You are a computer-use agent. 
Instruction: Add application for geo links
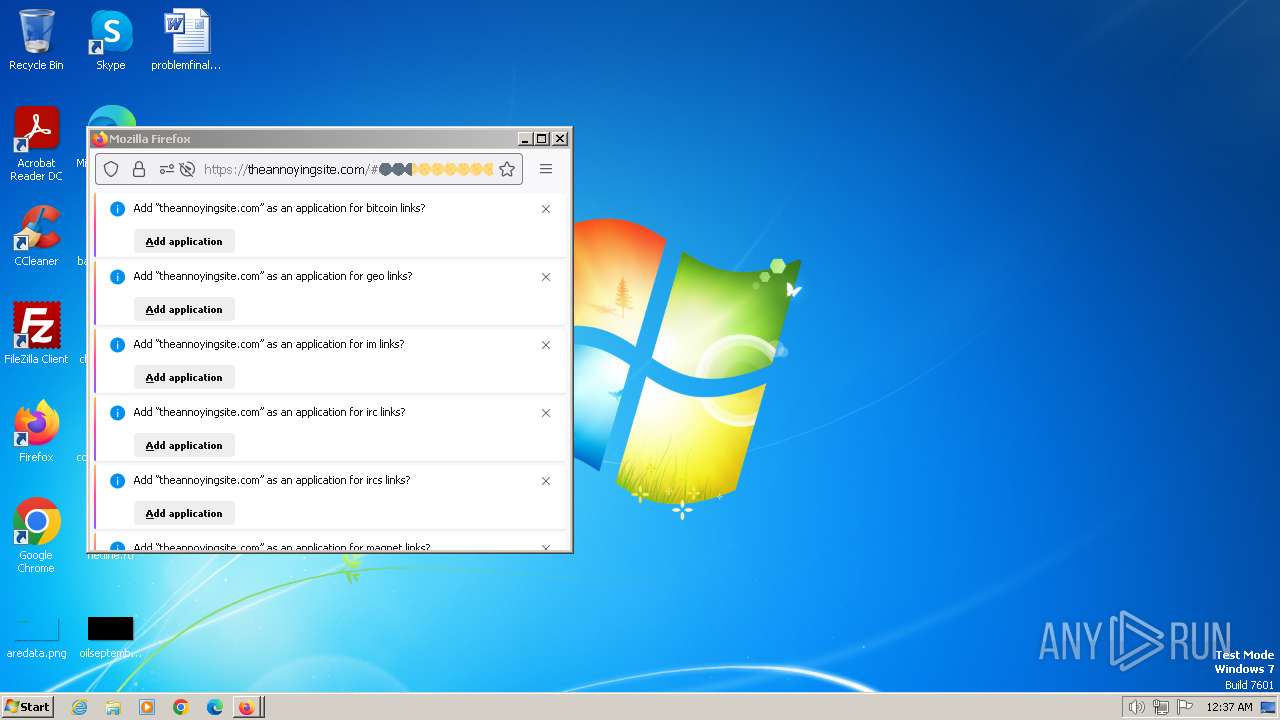(184, 309)
